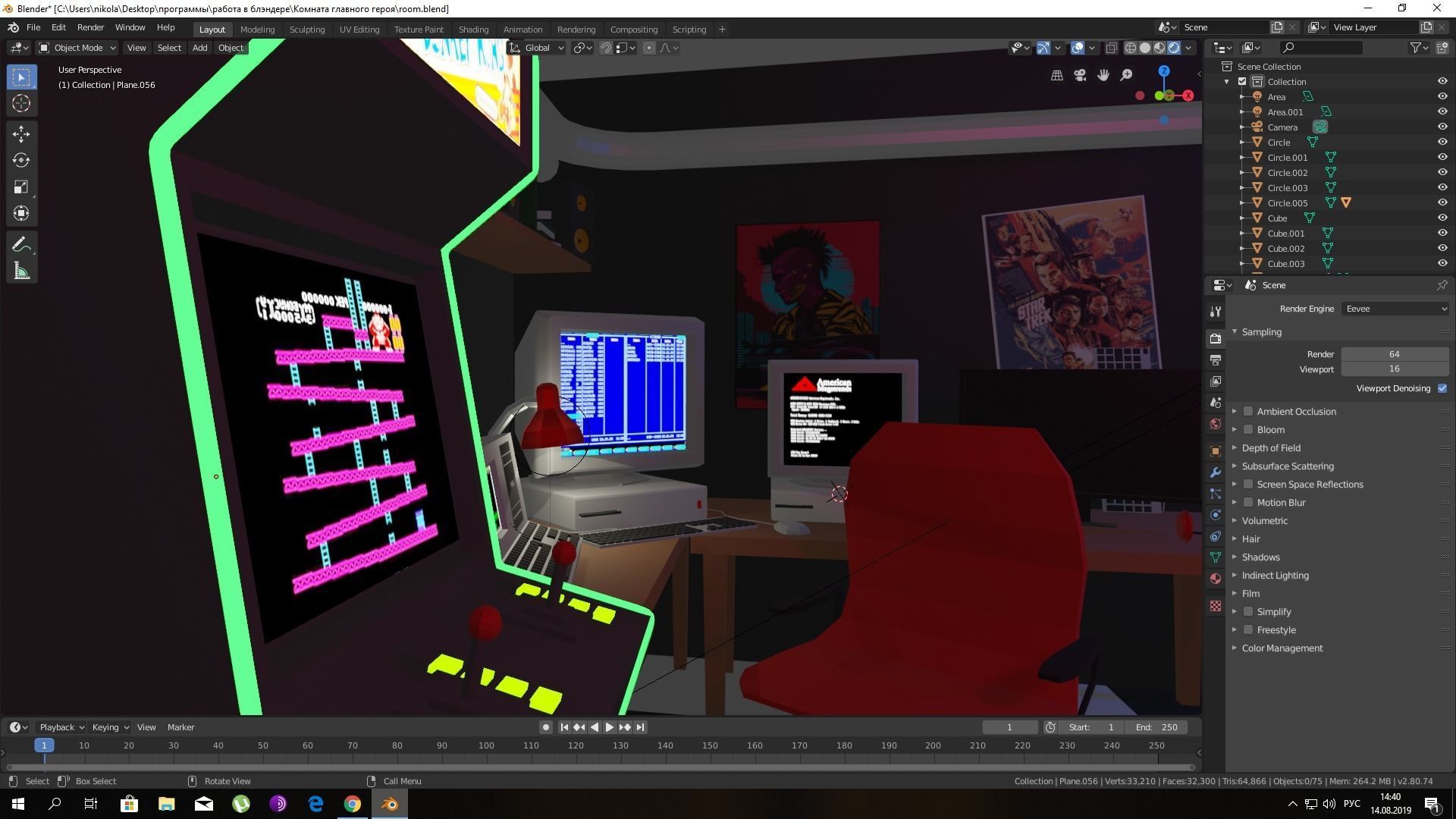
Task: Switch to orthographic grid view icon
Action: click(1056, 75)
